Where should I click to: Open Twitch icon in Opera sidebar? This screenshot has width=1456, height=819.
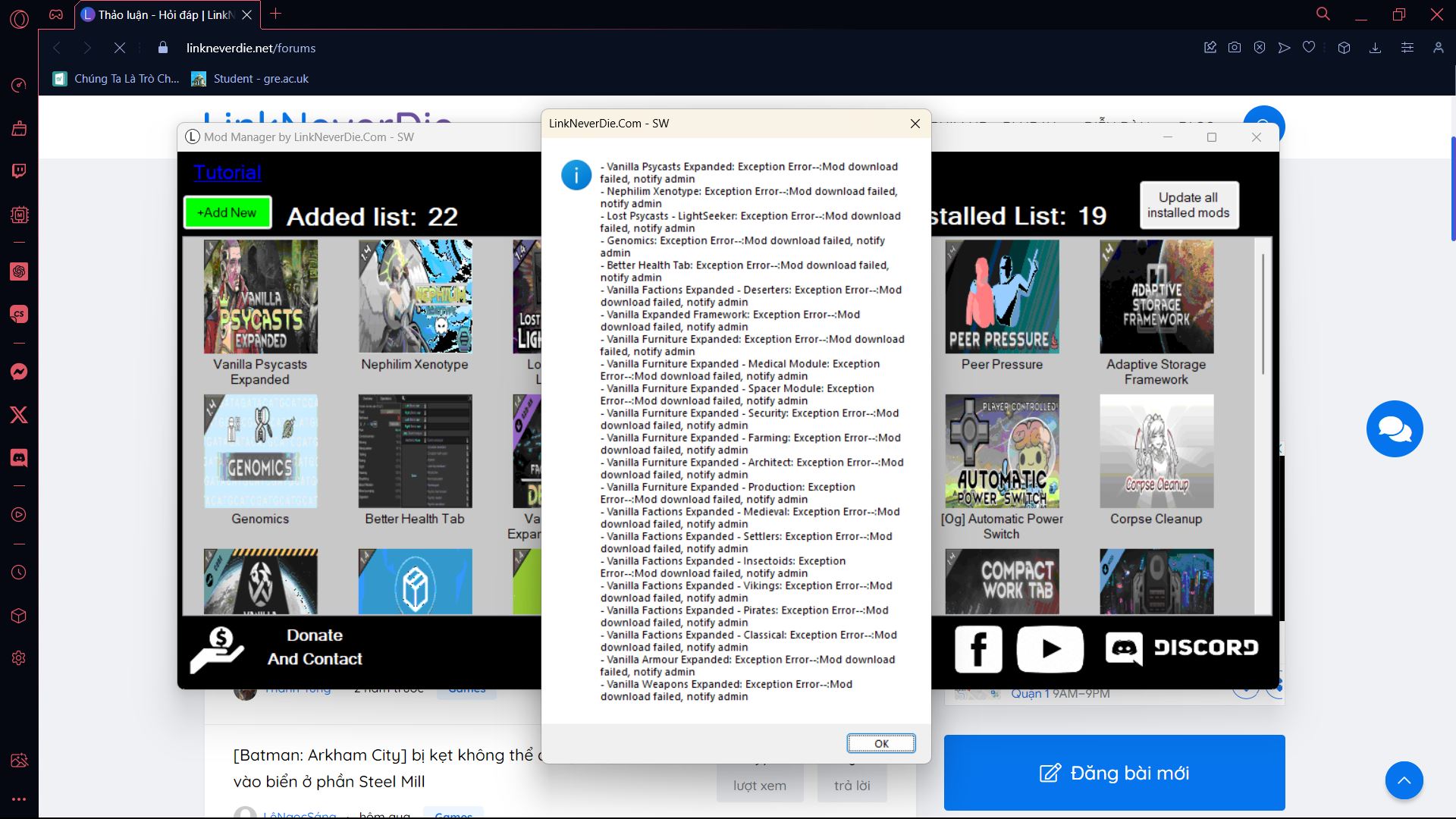point(19,171)
